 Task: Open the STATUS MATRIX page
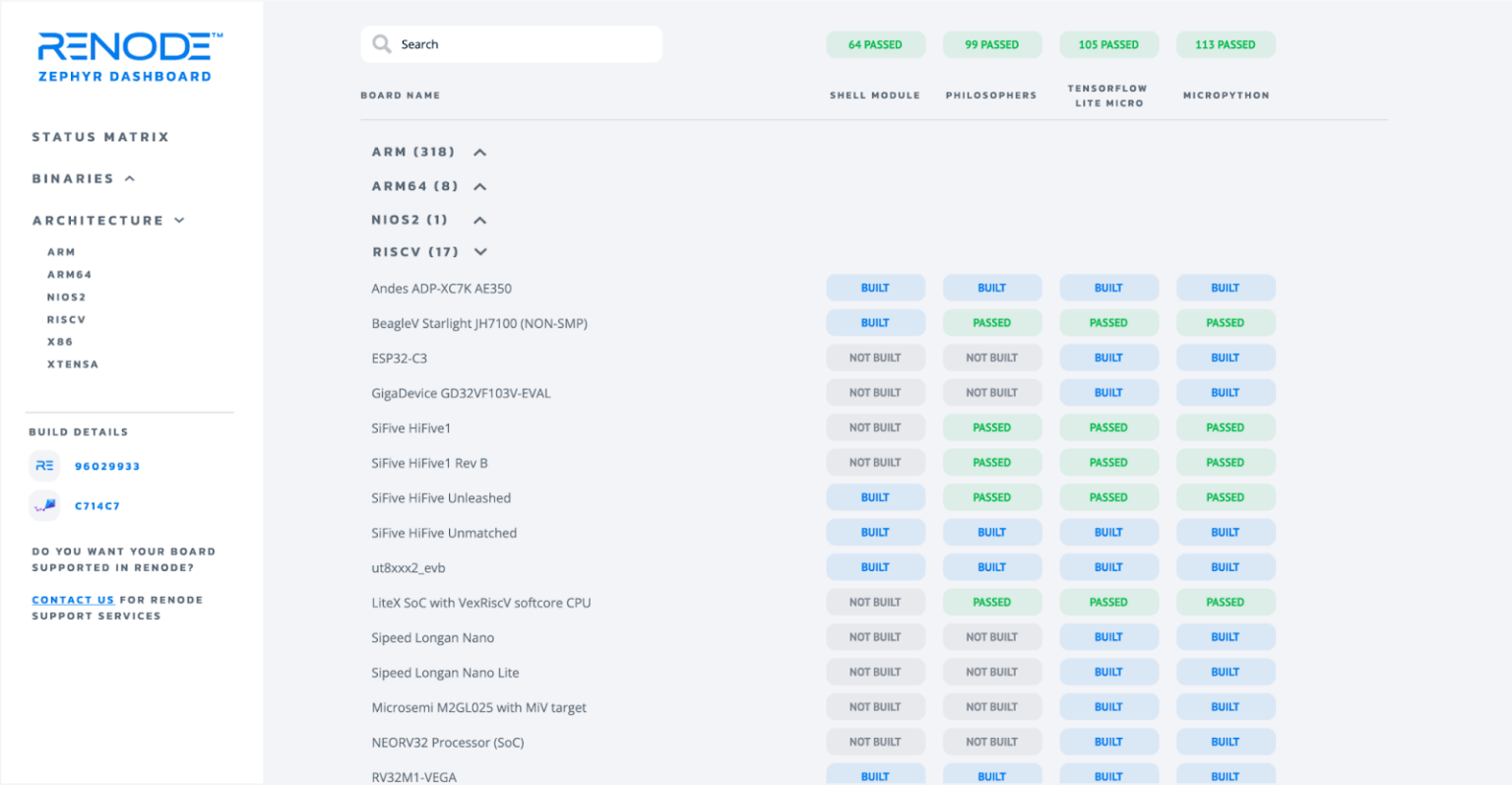click(99, 136)
